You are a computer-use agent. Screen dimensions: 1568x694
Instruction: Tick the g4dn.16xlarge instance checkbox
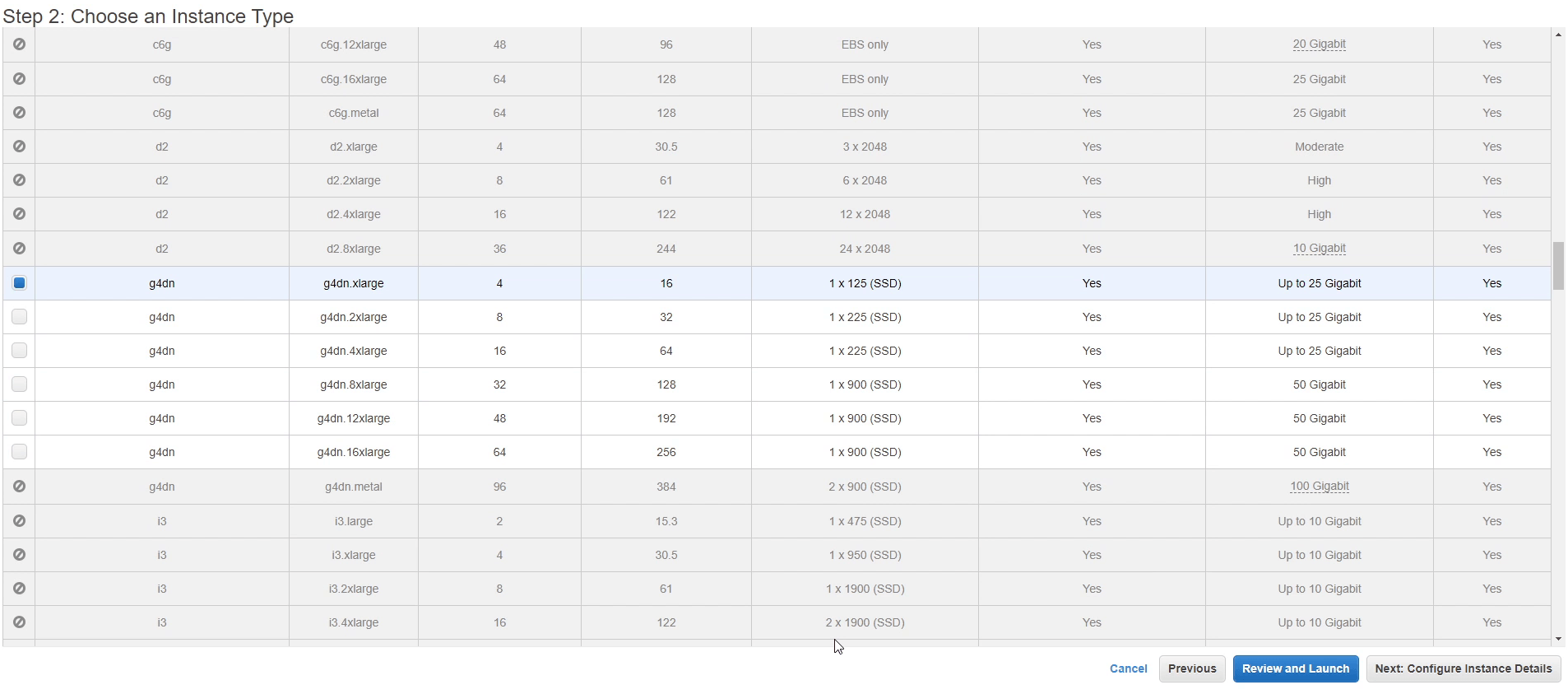[x=19, y=452]
